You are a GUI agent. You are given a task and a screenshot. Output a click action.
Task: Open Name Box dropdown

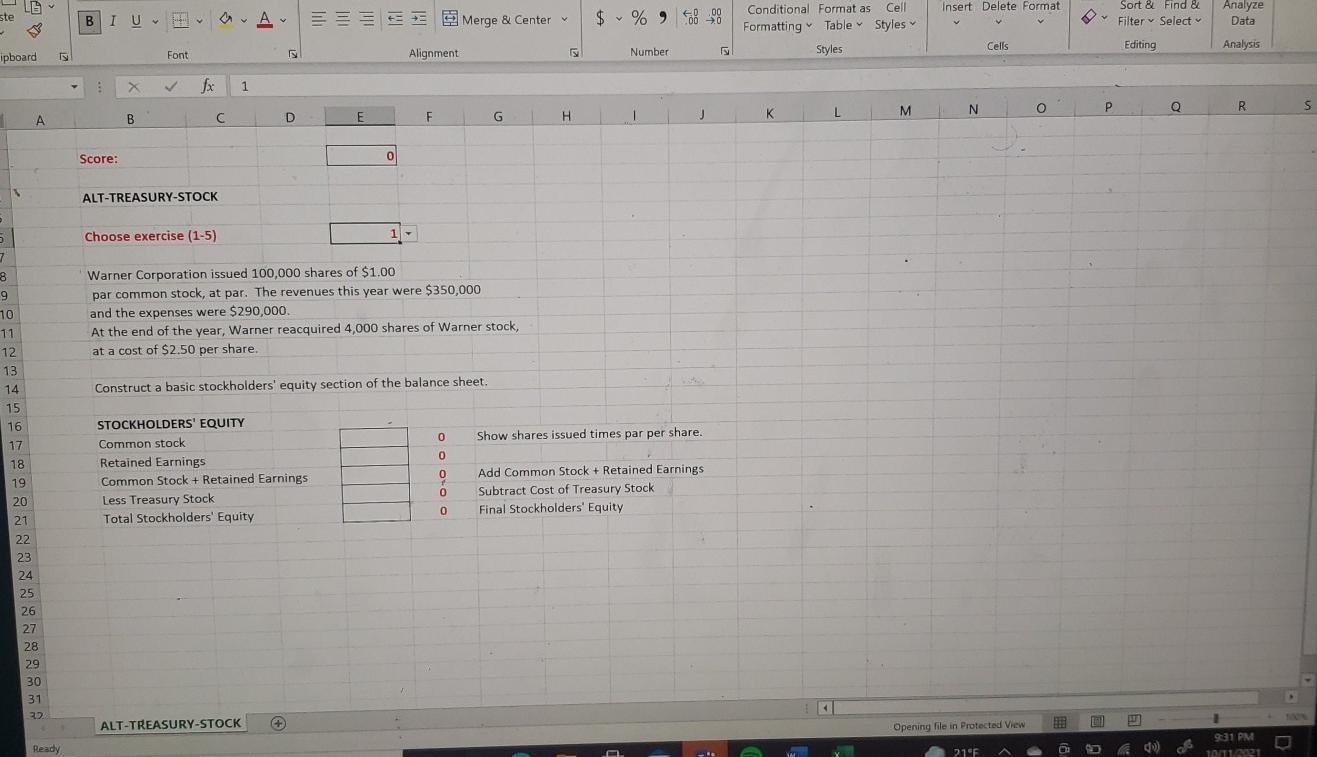point(75,87)
